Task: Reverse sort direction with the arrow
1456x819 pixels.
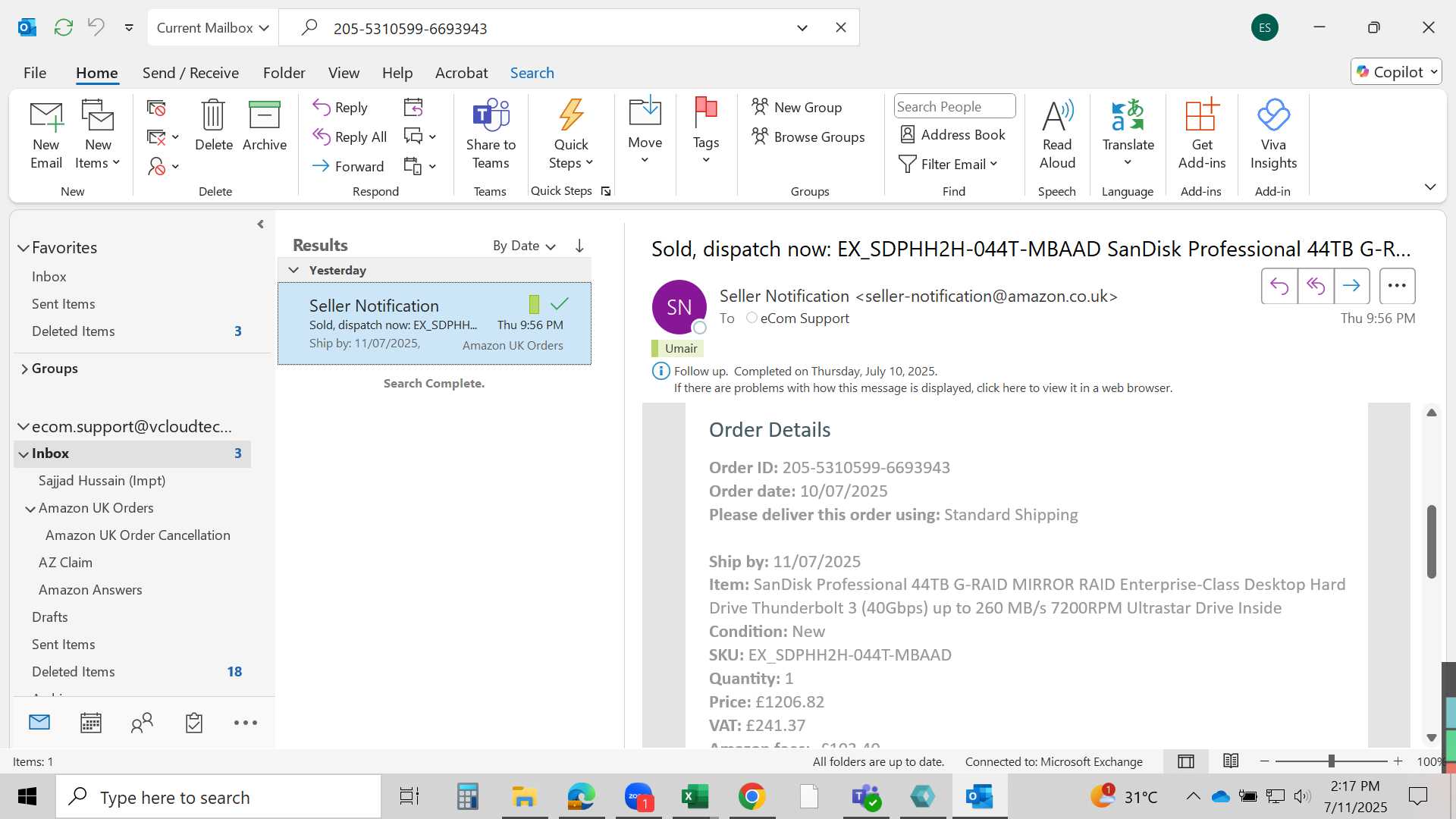Action: click(579, 246)
